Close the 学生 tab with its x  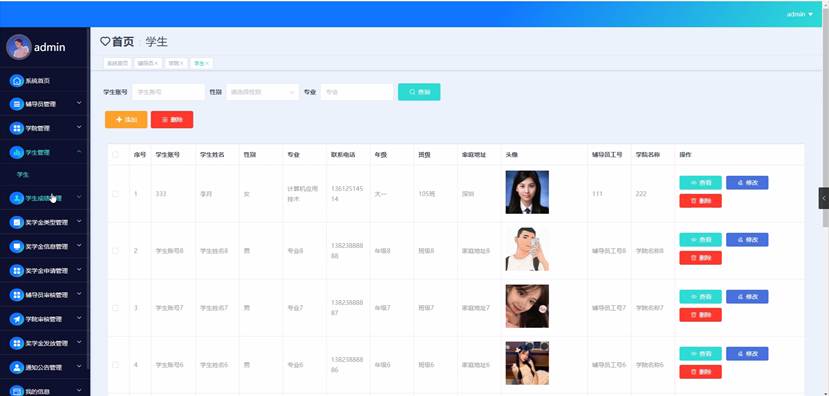click(x=207, y=63)
